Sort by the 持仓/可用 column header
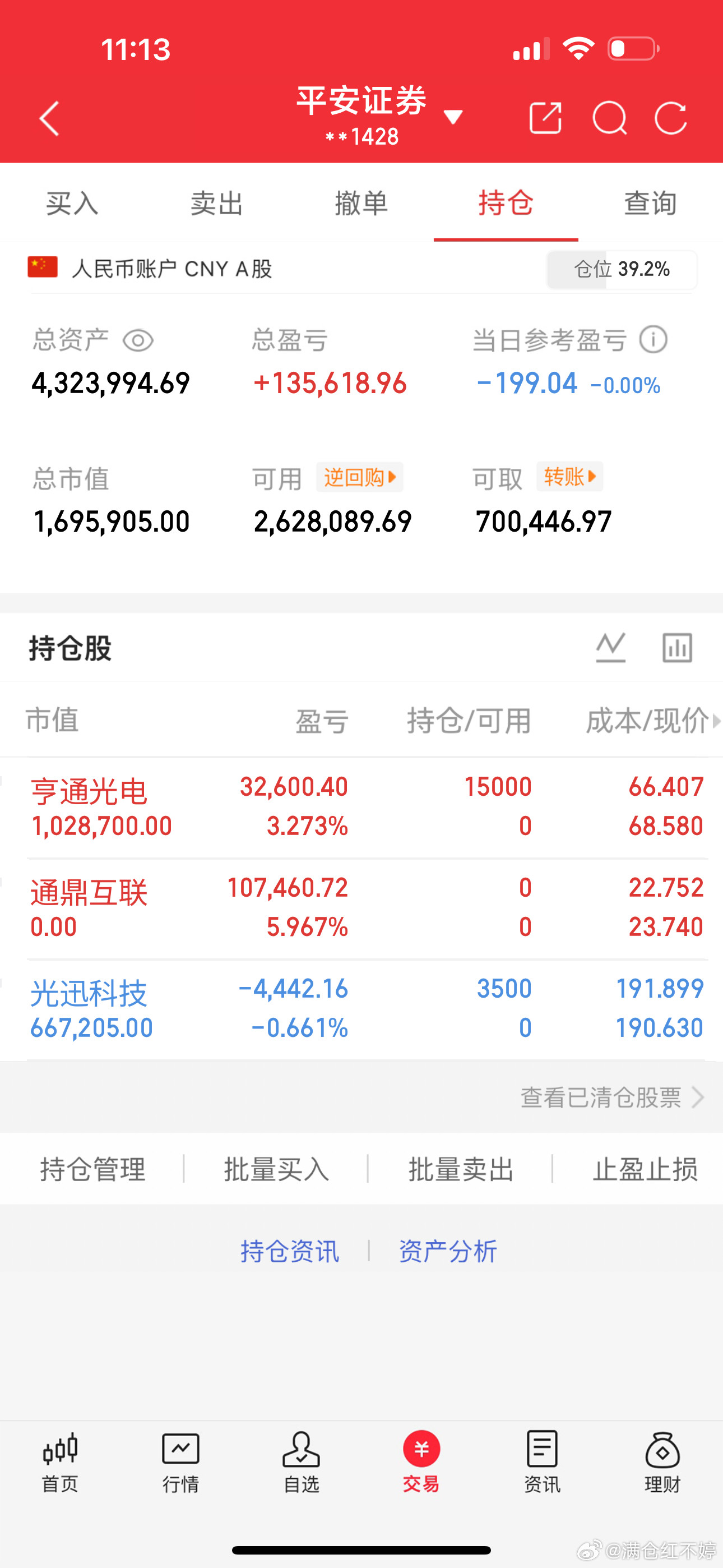 click(x=469, y=721)
